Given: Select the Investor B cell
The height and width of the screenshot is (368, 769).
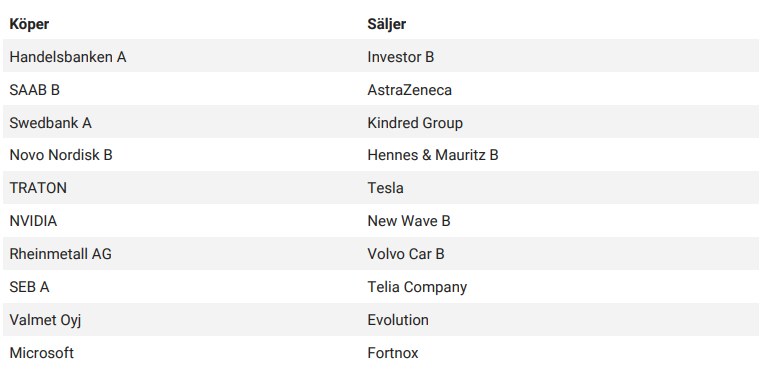Looking at the screenshot, I should [401, 57].
